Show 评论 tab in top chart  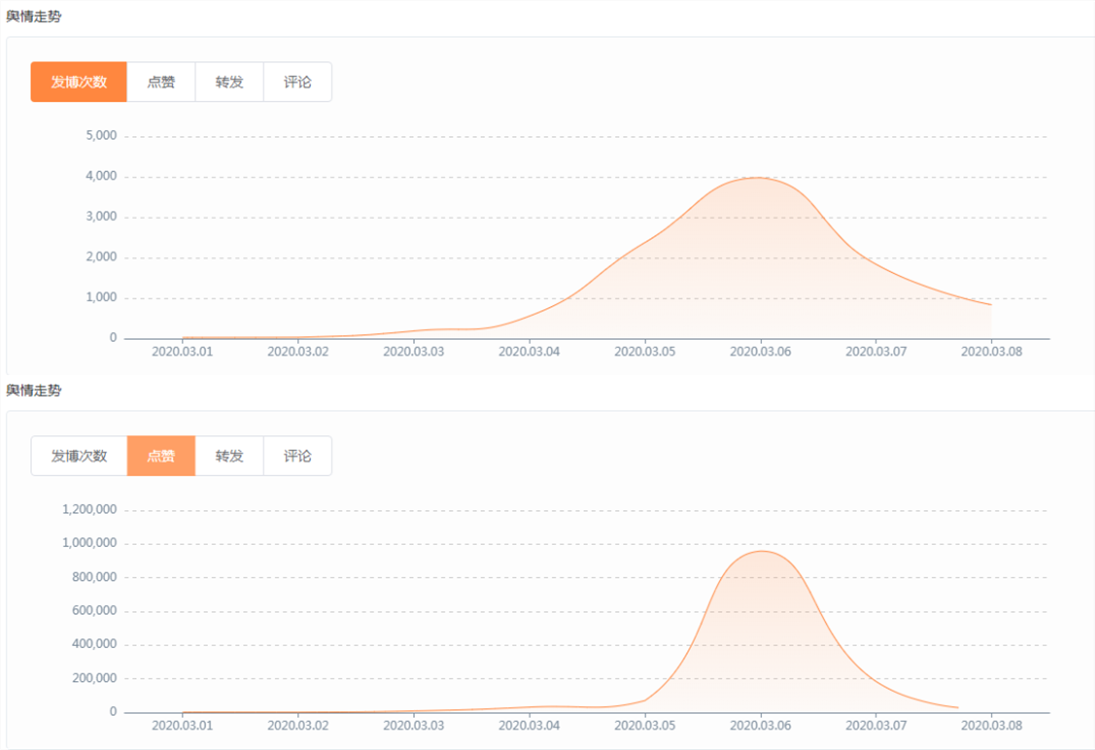click(x=297, y=82)
